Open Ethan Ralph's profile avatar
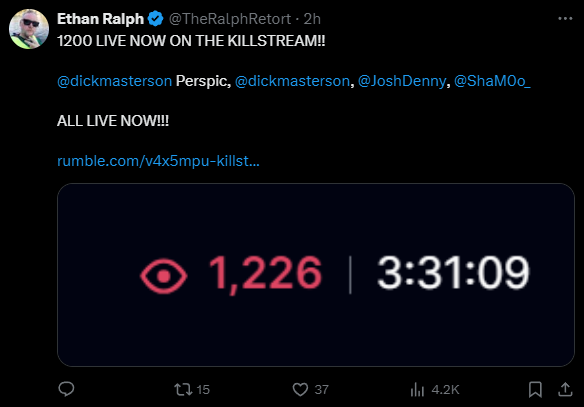Image resolution: width=584 pixels, height=407 pixels. coord(29,29)
